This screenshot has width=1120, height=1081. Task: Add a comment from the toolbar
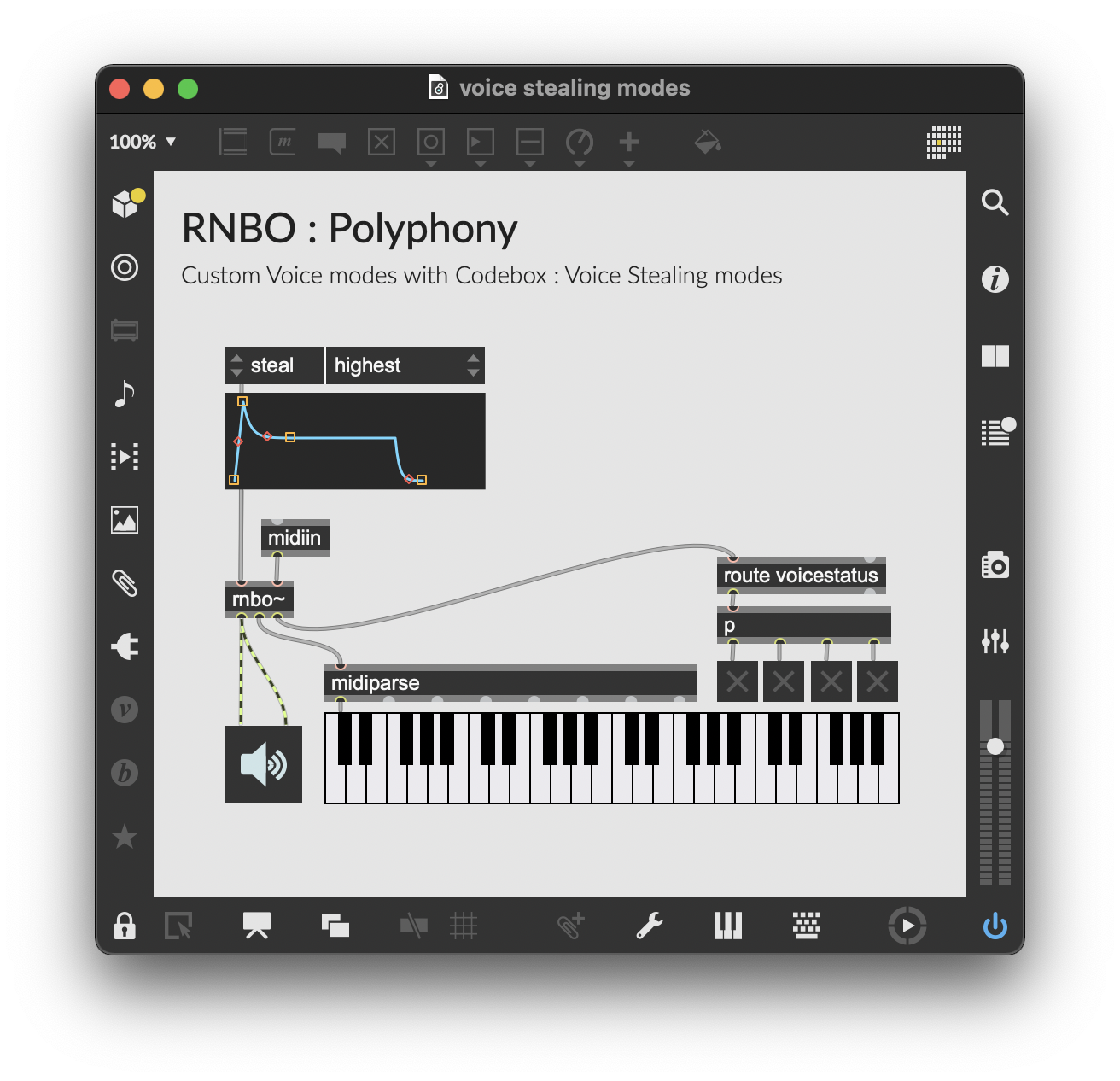(332, 143)
